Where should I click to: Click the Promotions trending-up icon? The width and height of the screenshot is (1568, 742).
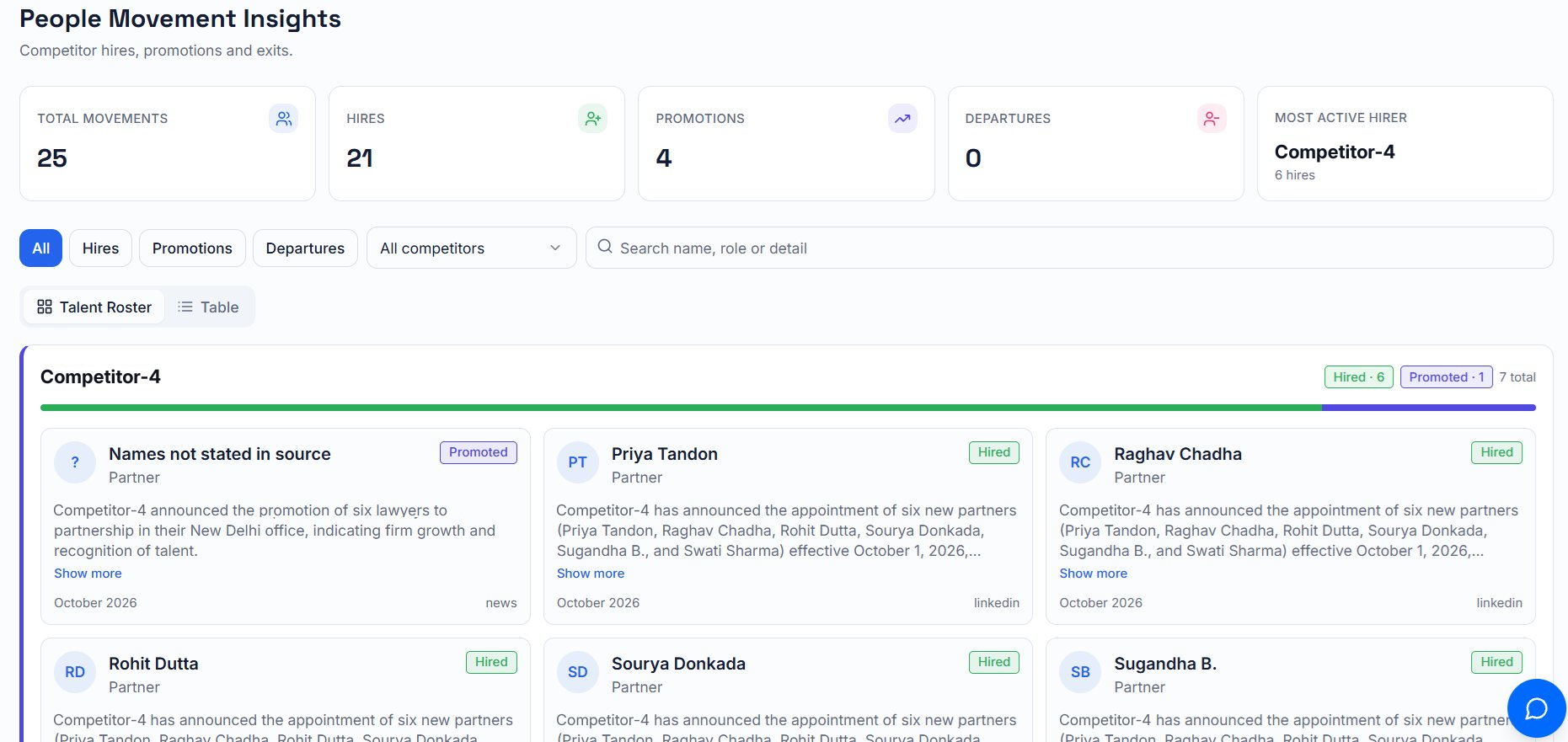tap(902, 119)
